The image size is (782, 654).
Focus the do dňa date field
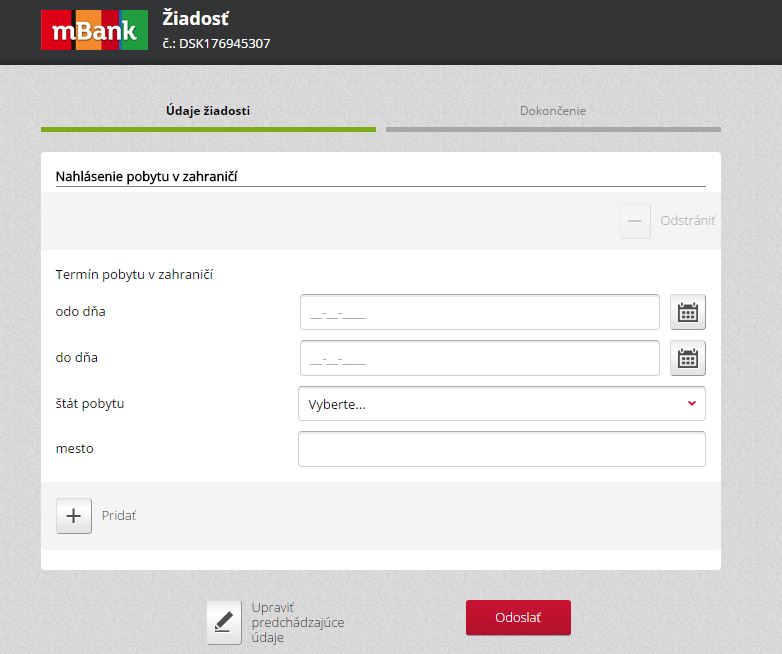coord(480,358)
